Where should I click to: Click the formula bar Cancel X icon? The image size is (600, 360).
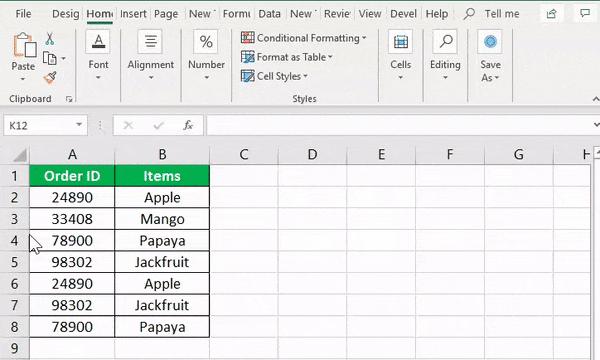tap(128, 125)
